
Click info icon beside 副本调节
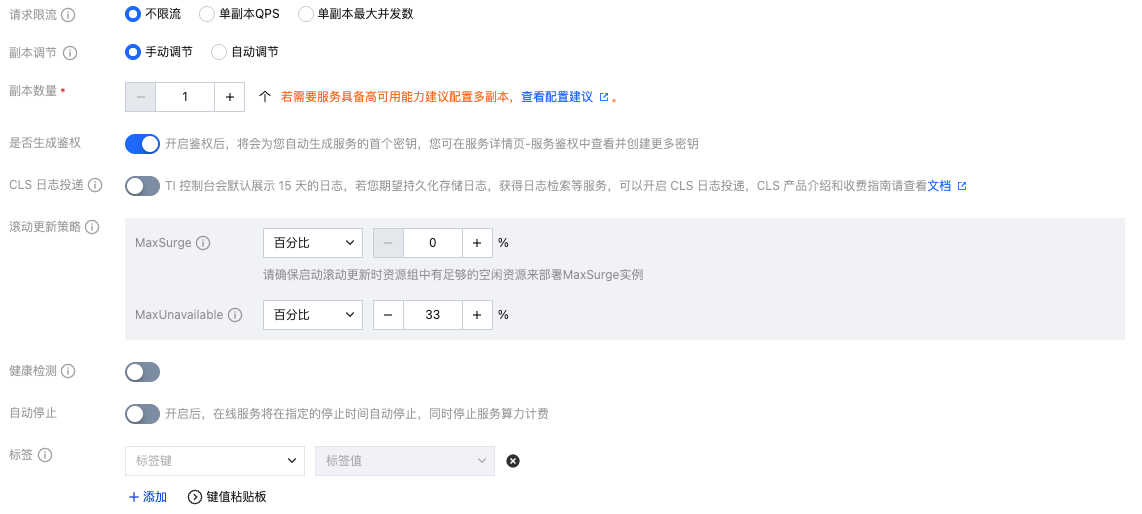click(x=70, y=52)
